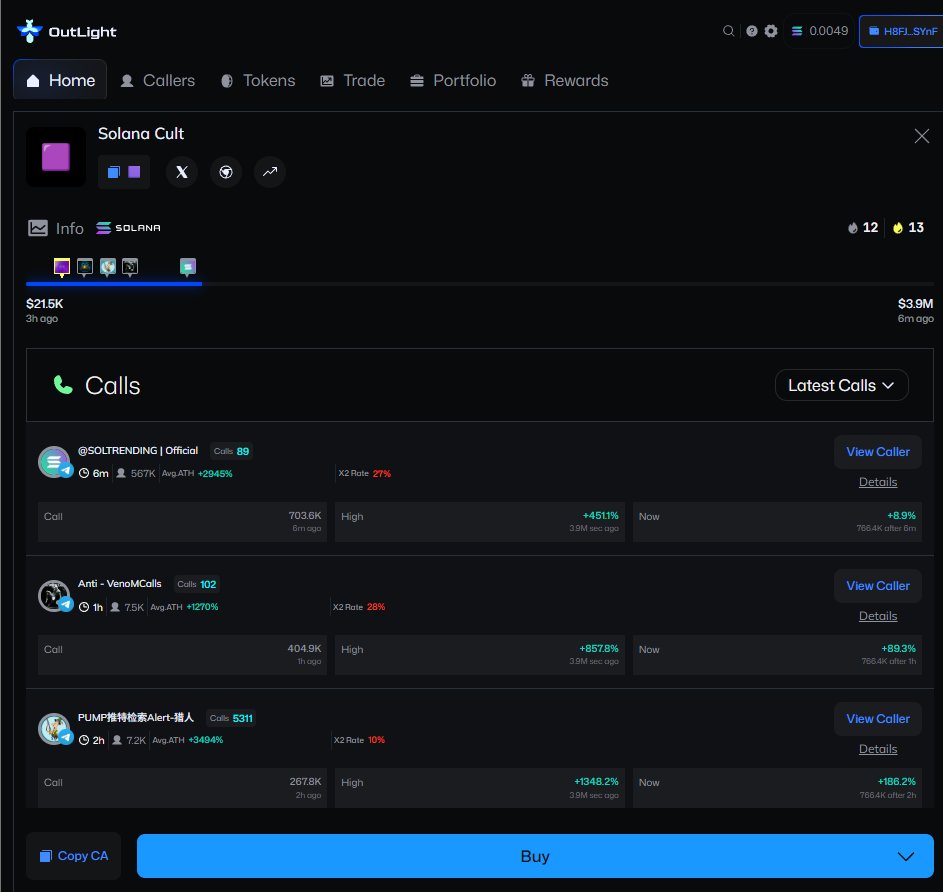
Task: Go to the Home tab
Action: 60,80
